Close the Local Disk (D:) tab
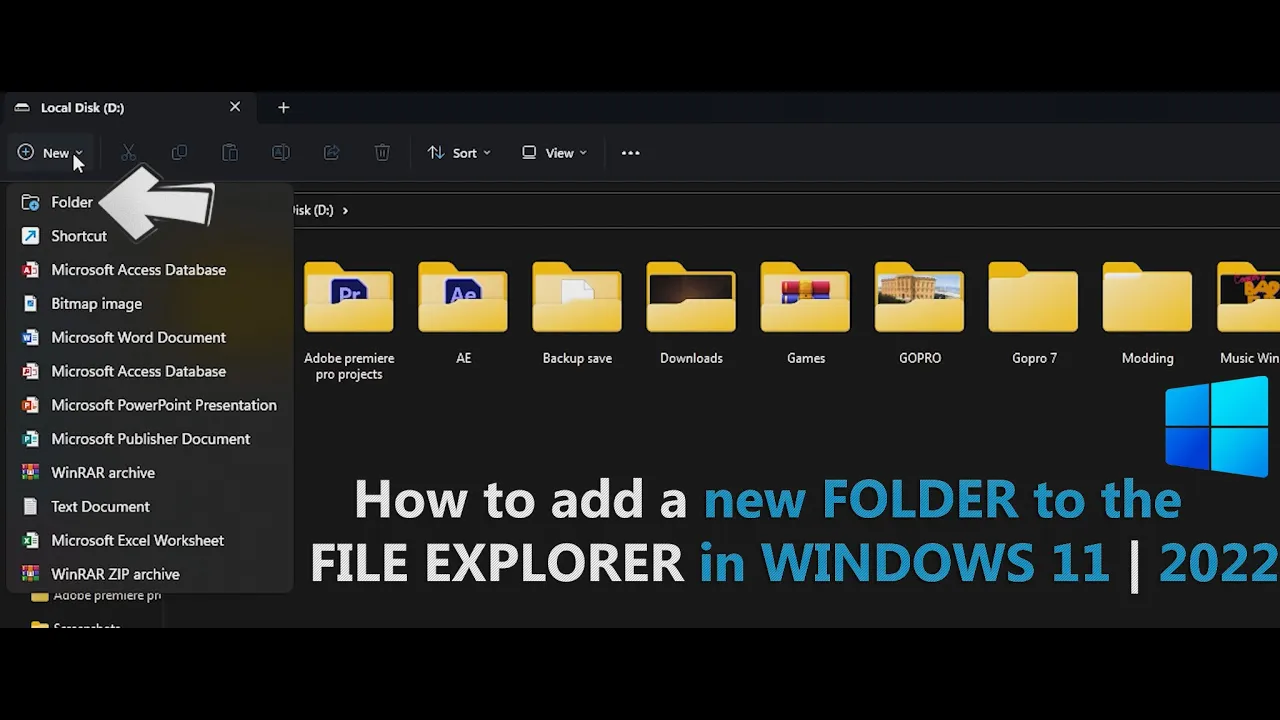The width and height of the screenshot is (1280, 720). click(x=235, y=107)
